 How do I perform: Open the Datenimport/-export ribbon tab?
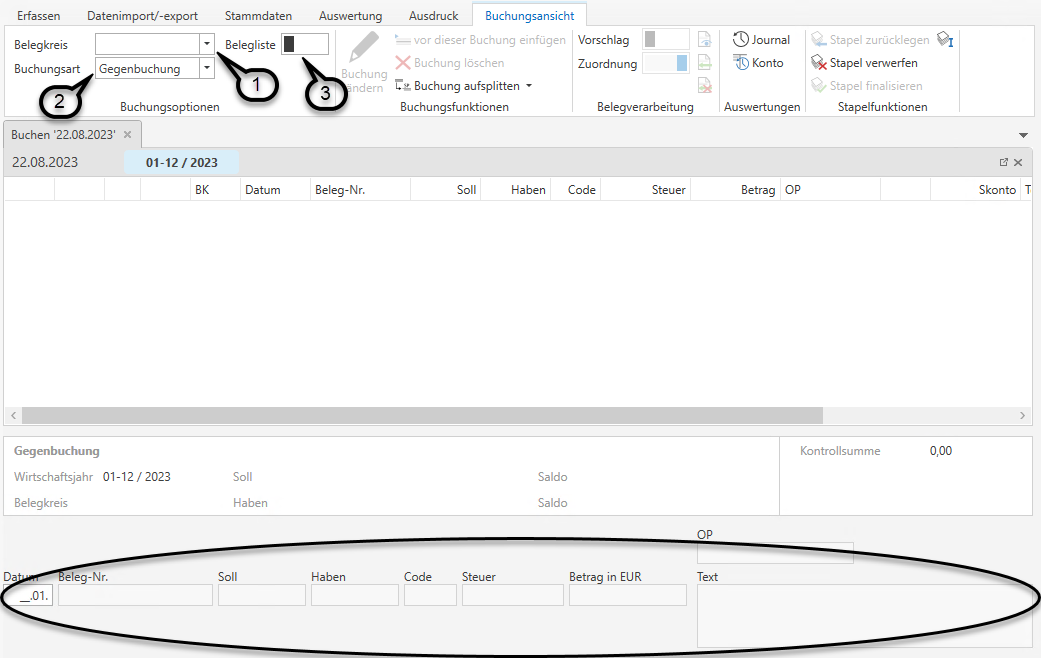pyautogui.click(x=142, y=16)
